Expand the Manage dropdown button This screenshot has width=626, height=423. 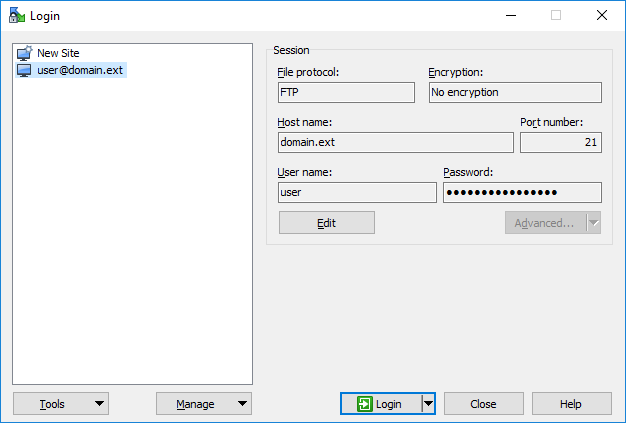pyautogui.click(x=204, y=404)
